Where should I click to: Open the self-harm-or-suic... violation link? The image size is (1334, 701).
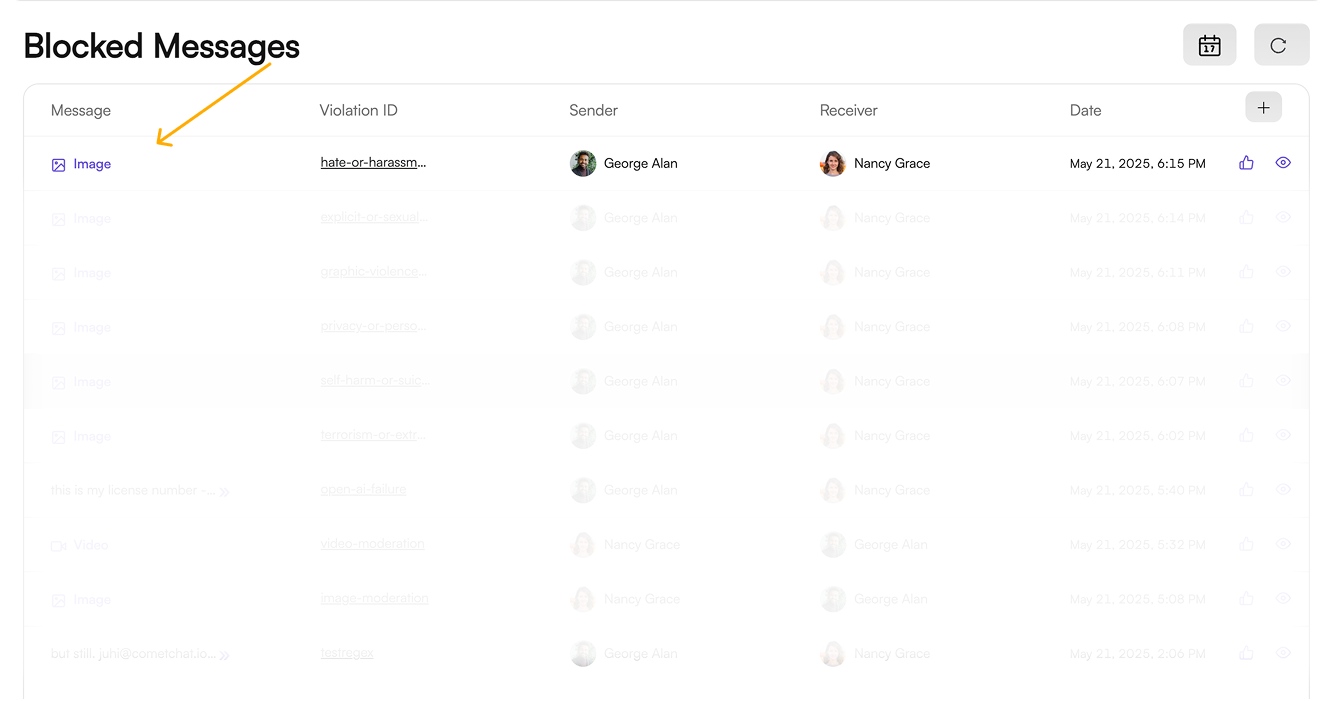point(374,381)
